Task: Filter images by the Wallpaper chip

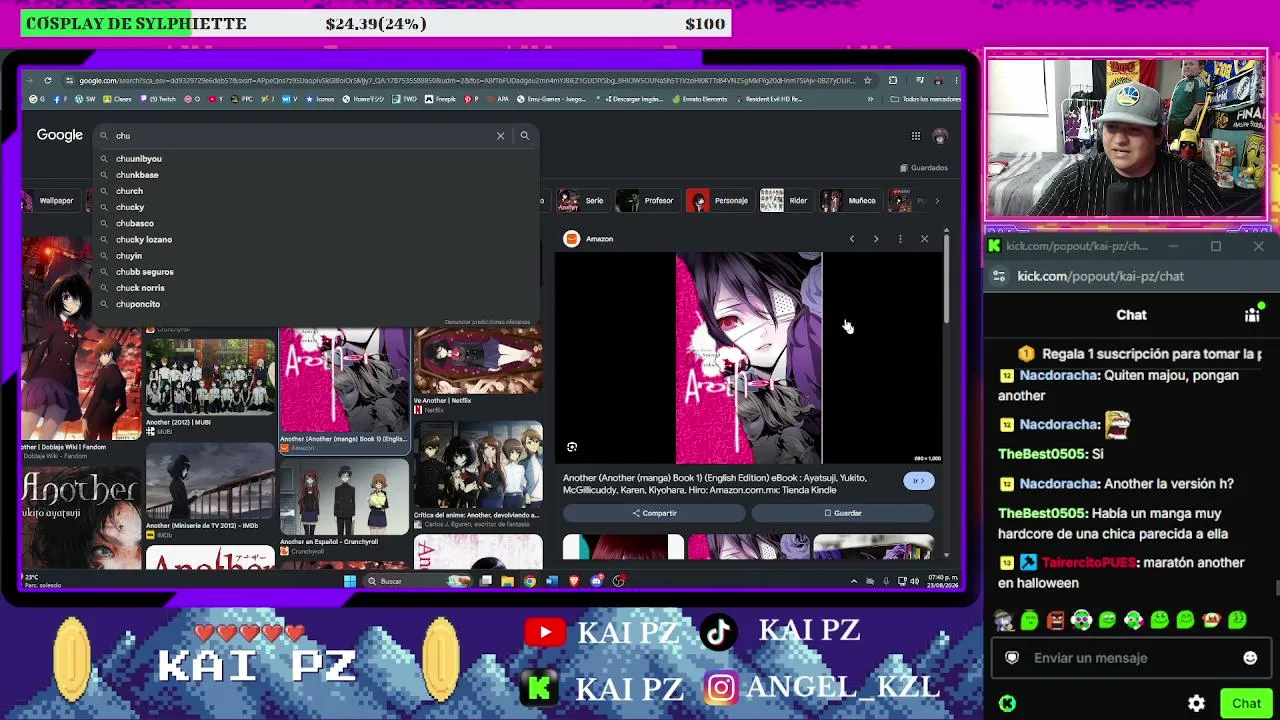Action: click(x=50, y=201)
